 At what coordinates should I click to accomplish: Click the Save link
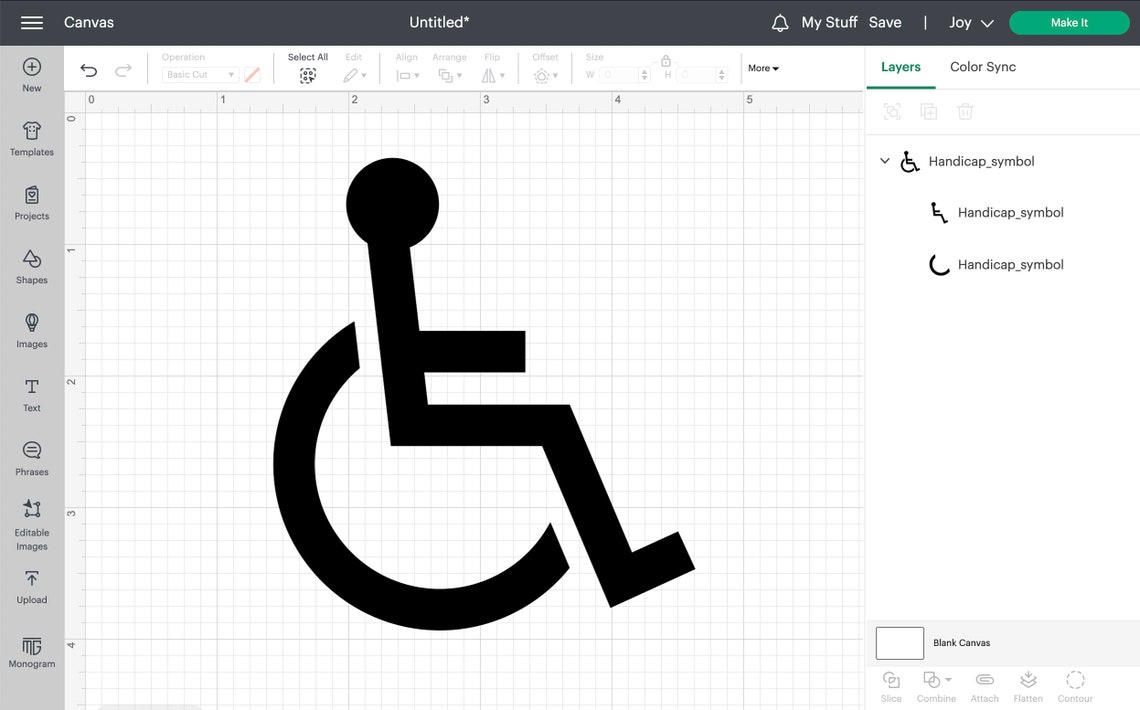click(x=885, y=21)
